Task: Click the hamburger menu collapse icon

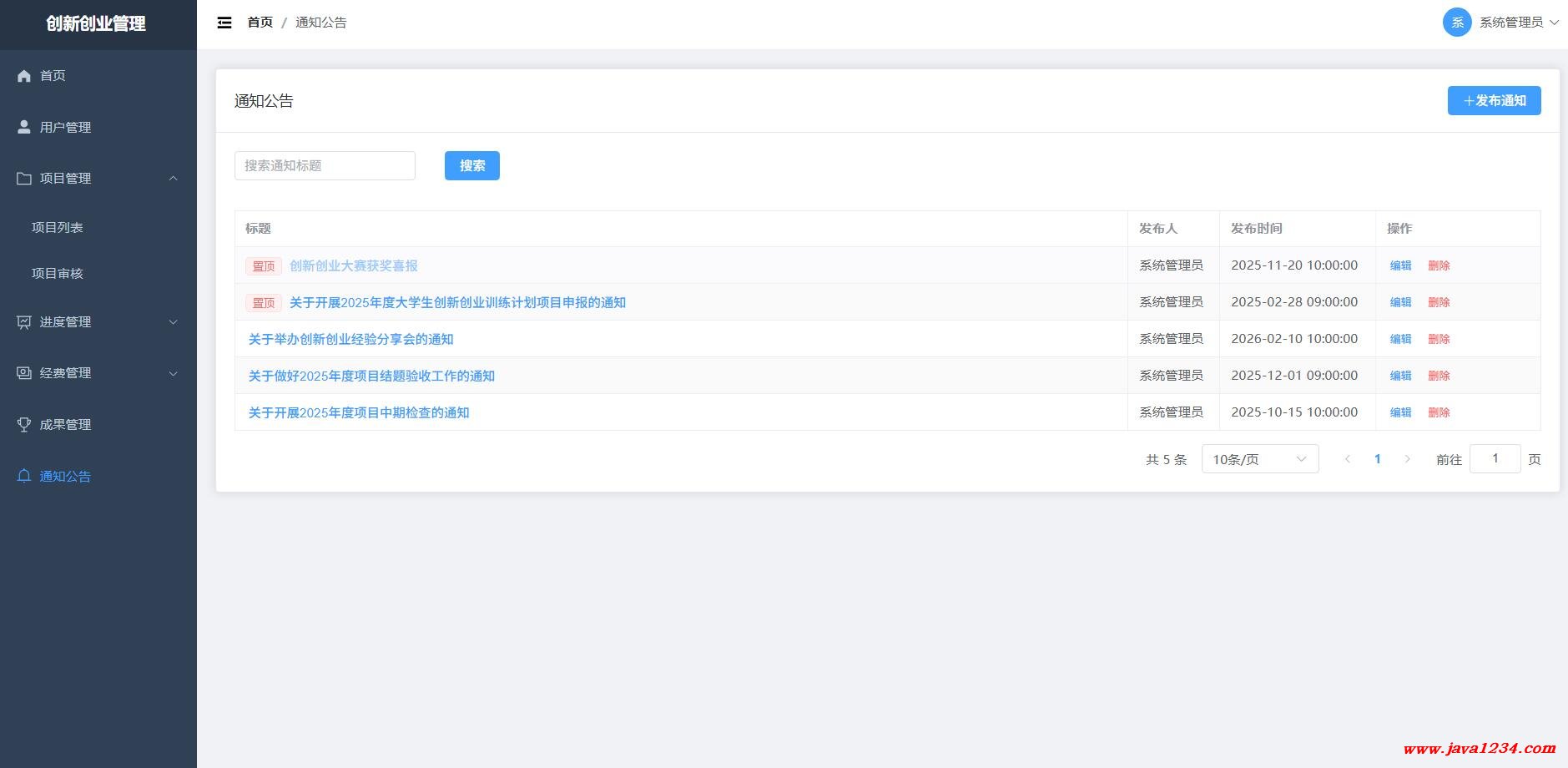Action: [224, 23]
